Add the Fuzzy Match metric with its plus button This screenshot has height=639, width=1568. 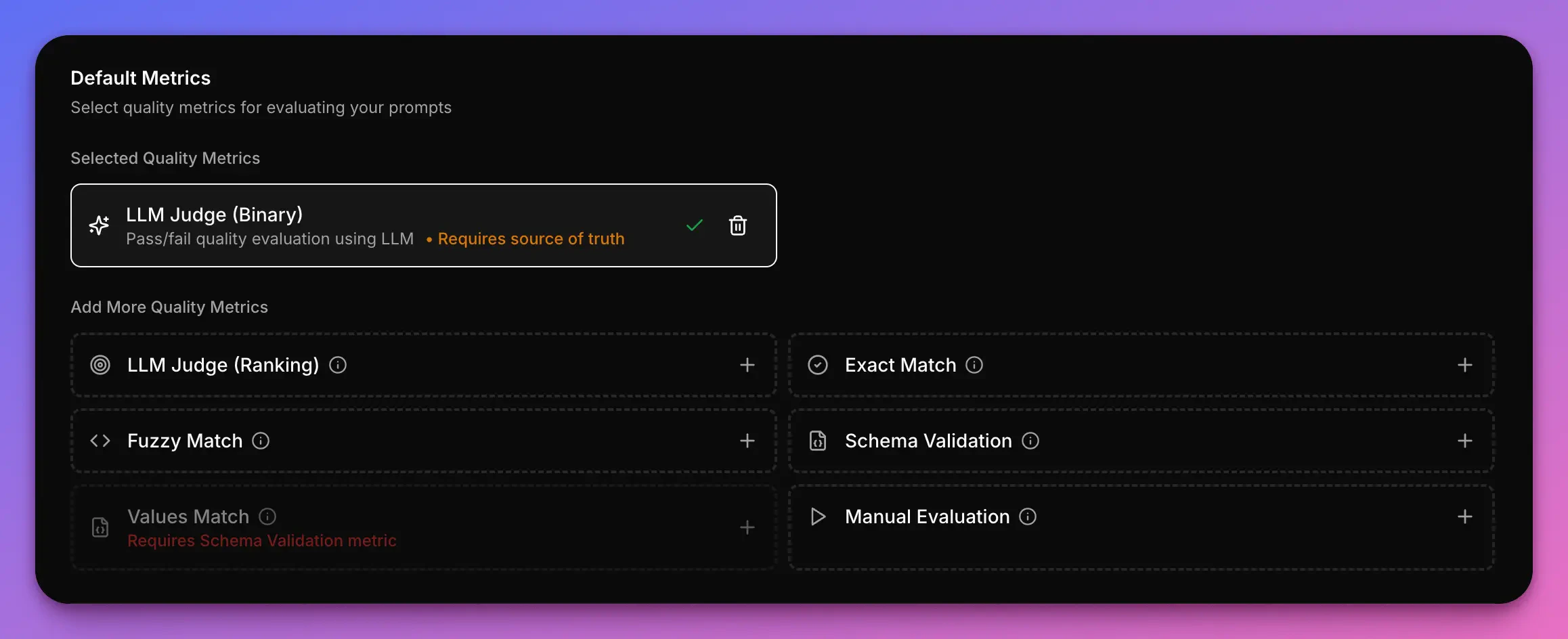pos(747,441)
